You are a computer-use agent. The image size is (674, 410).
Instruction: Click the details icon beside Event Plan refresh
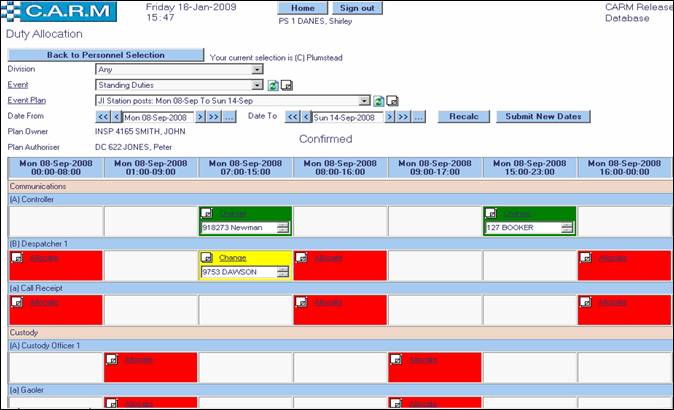(x=393, y=101)
